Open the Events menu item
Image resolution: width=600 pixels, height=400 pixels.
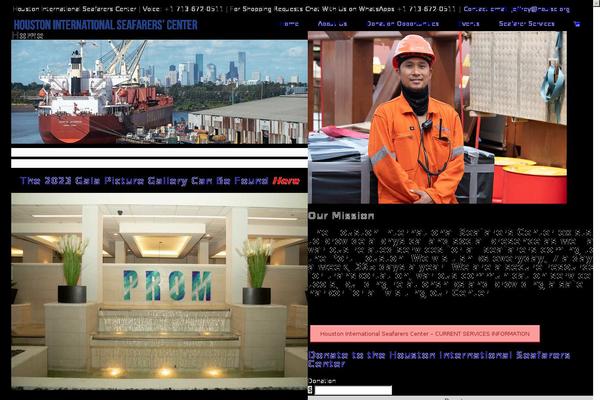tap(469, 24)
